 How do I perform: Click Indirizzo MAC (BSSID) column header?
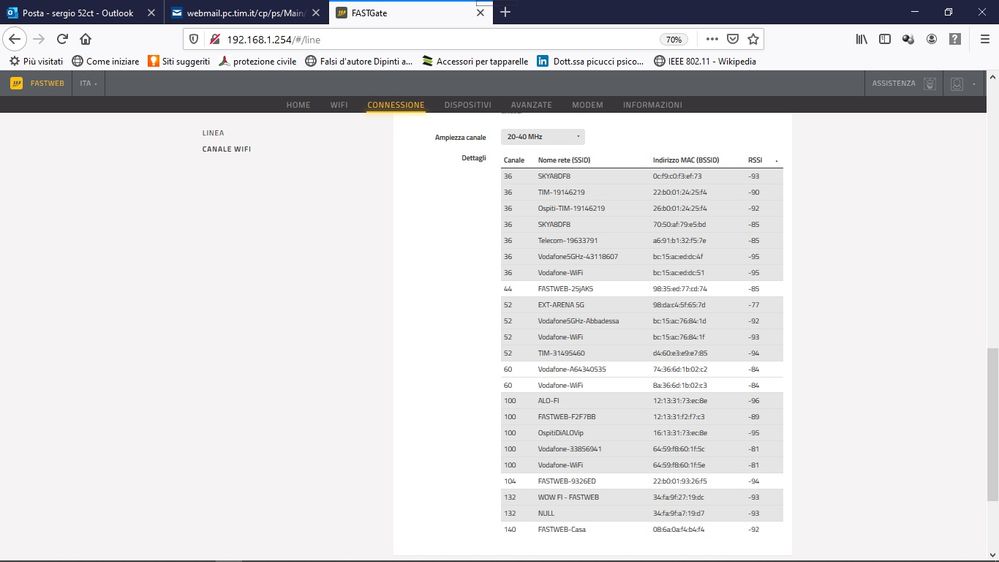[x=686, y=160]
